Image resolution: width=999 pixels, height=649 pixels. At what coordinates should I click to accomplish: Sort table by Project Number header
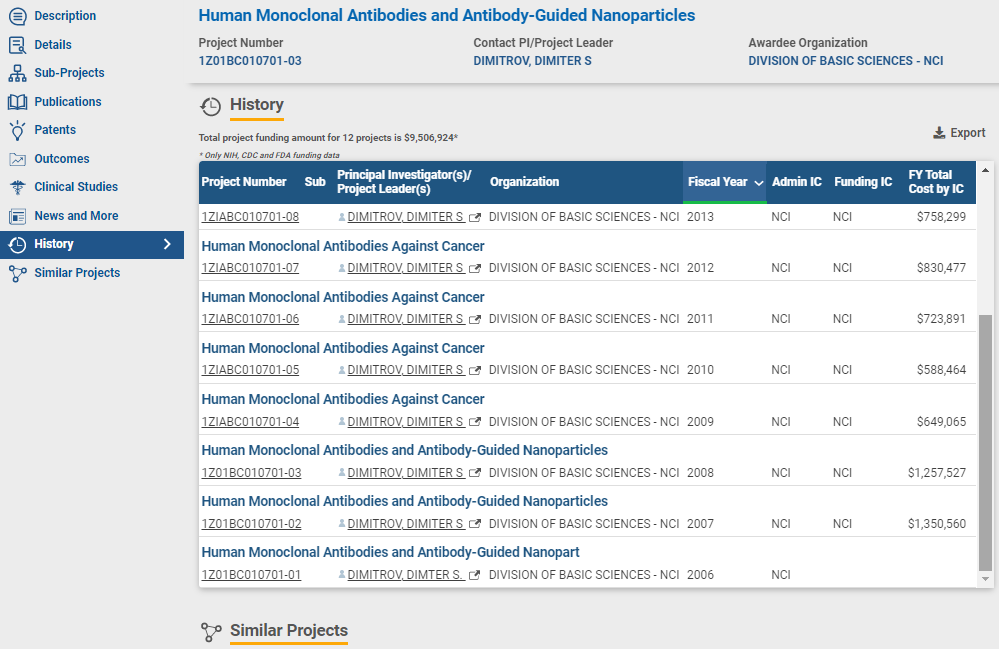244,182
